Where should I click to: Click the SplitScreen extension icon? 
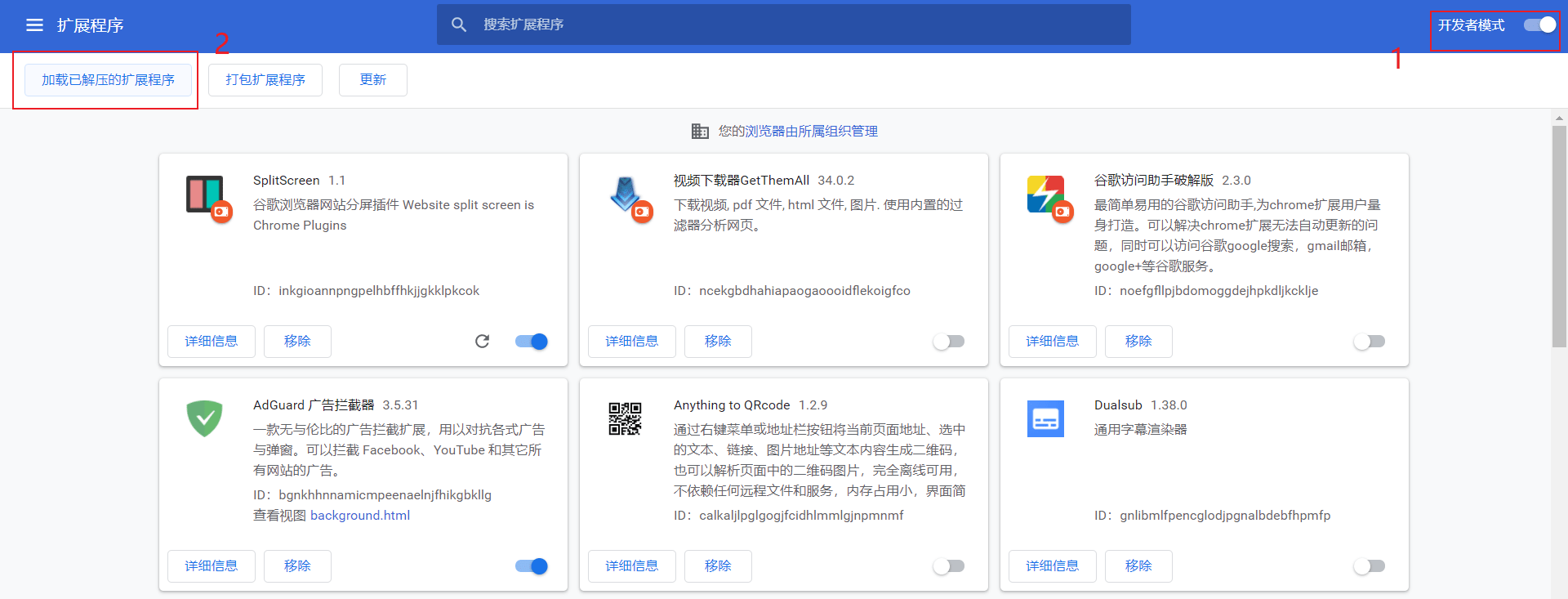coord(205,195)
